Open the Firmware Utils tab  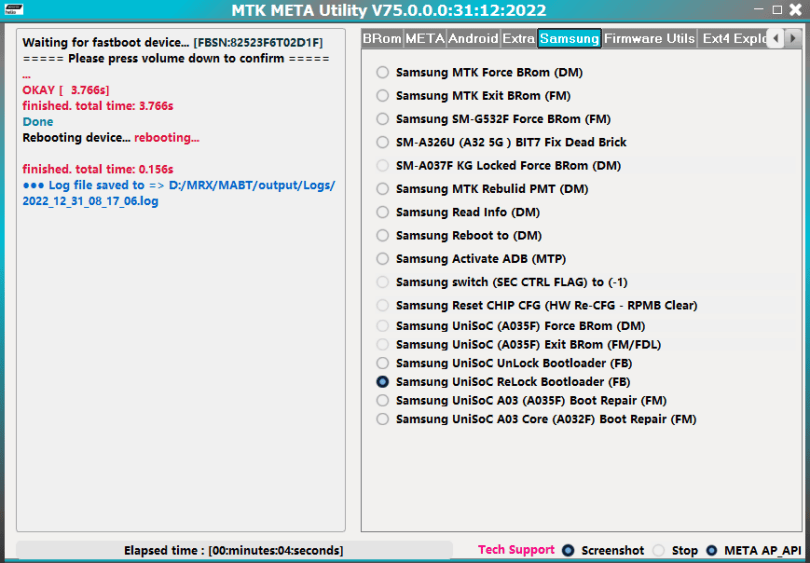tap(649, 39)
